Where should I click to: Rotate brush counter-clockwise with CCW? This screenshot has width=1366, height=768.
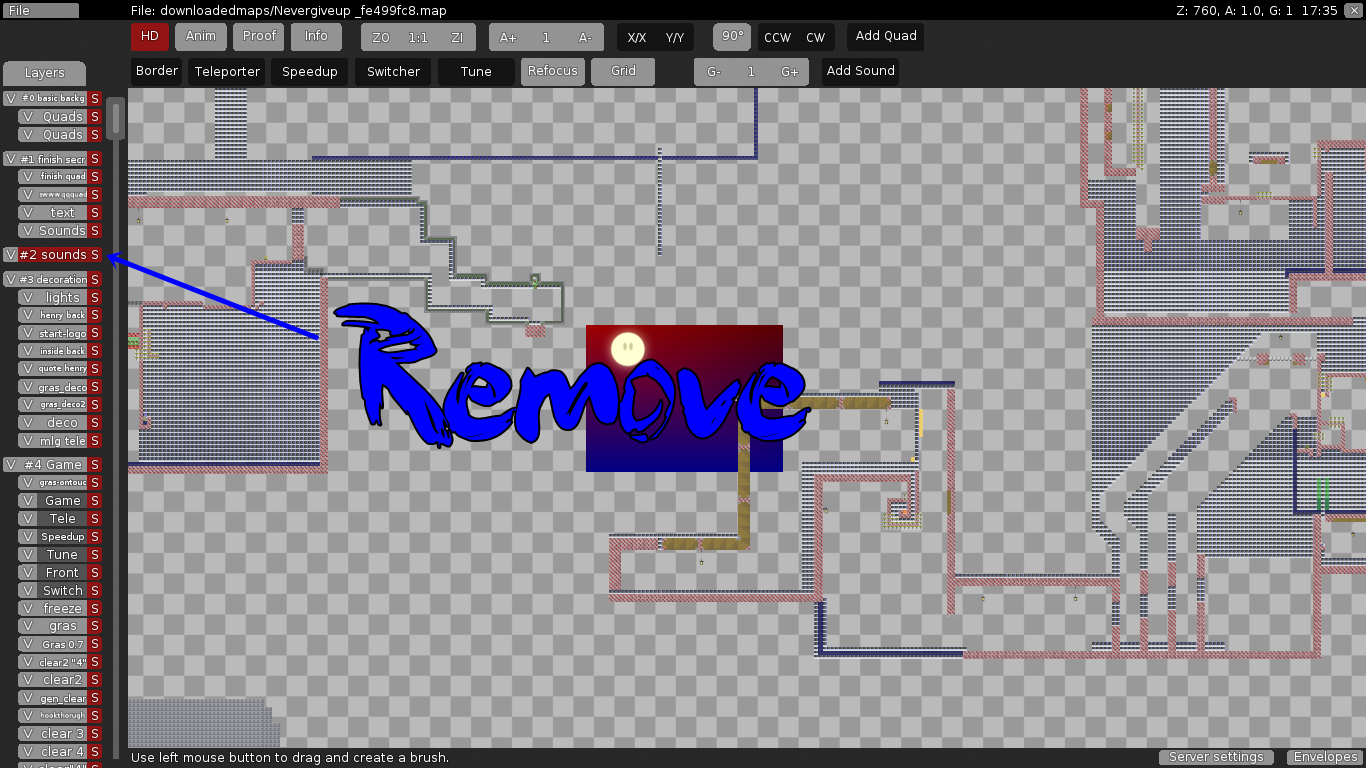pyautogui.click(x=777, y=37)
